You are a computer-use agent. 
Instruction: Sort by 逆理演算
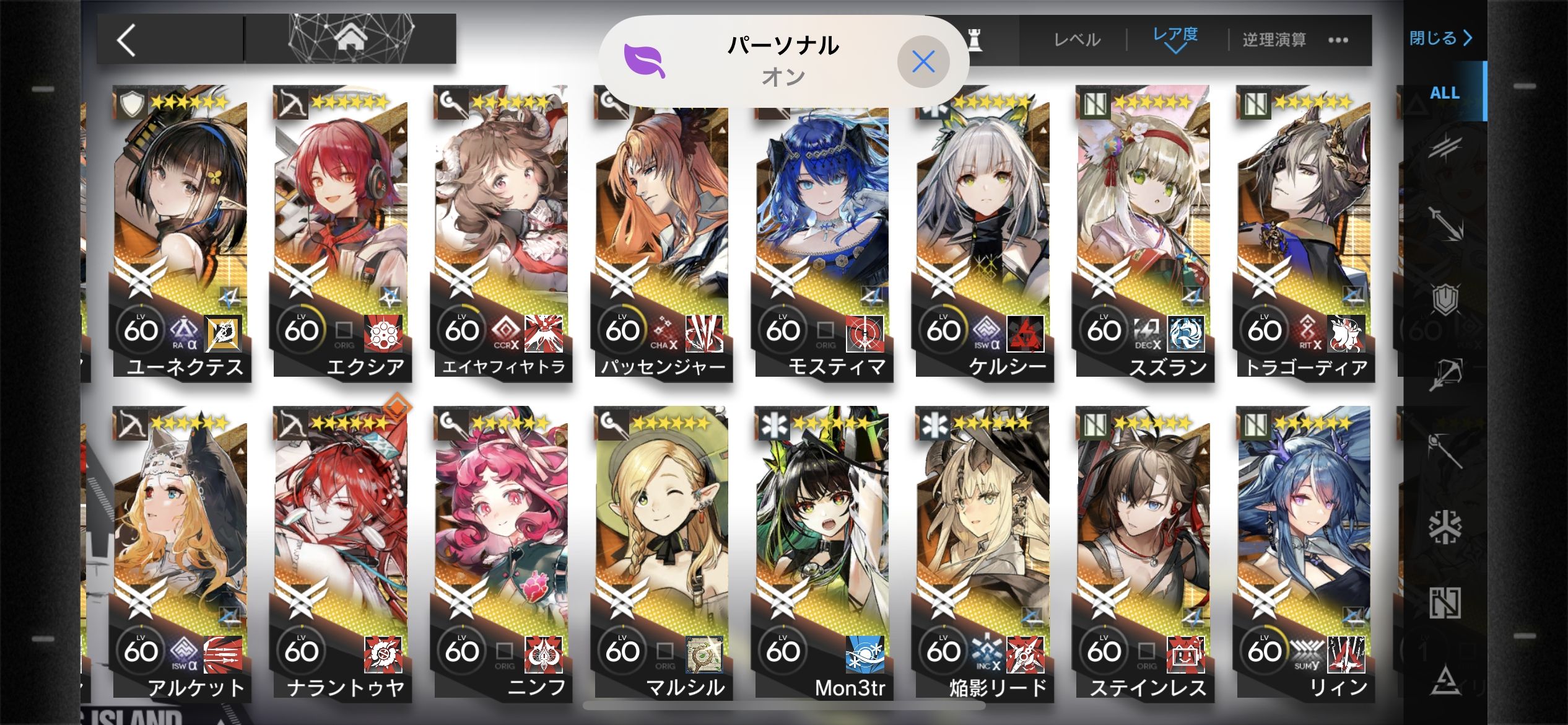1274,40
